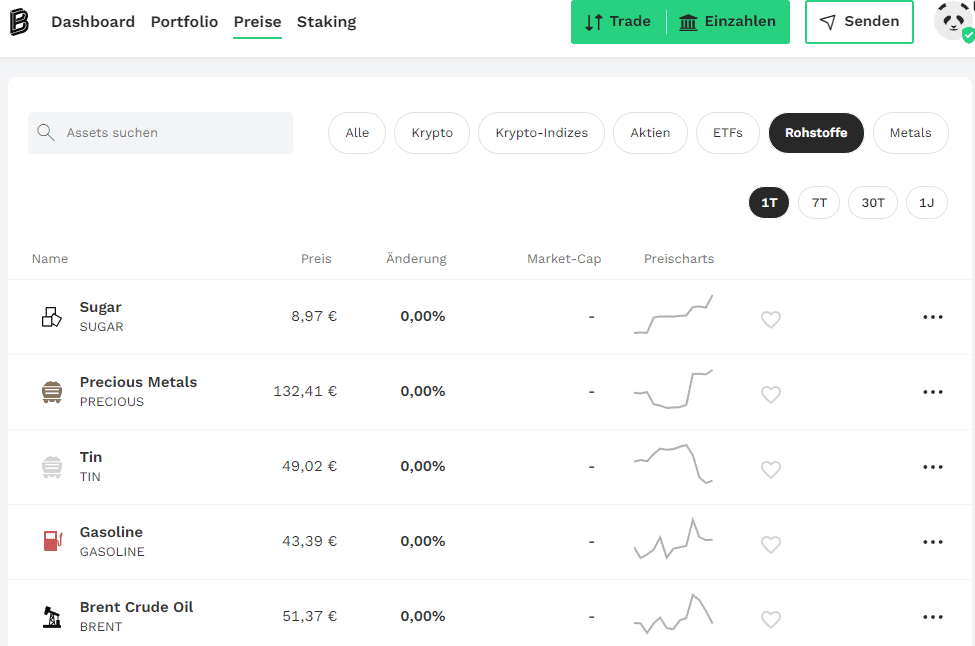975x646 pixels.
Task: Open the three-dot menu for Gasoline
Action: 933,542
